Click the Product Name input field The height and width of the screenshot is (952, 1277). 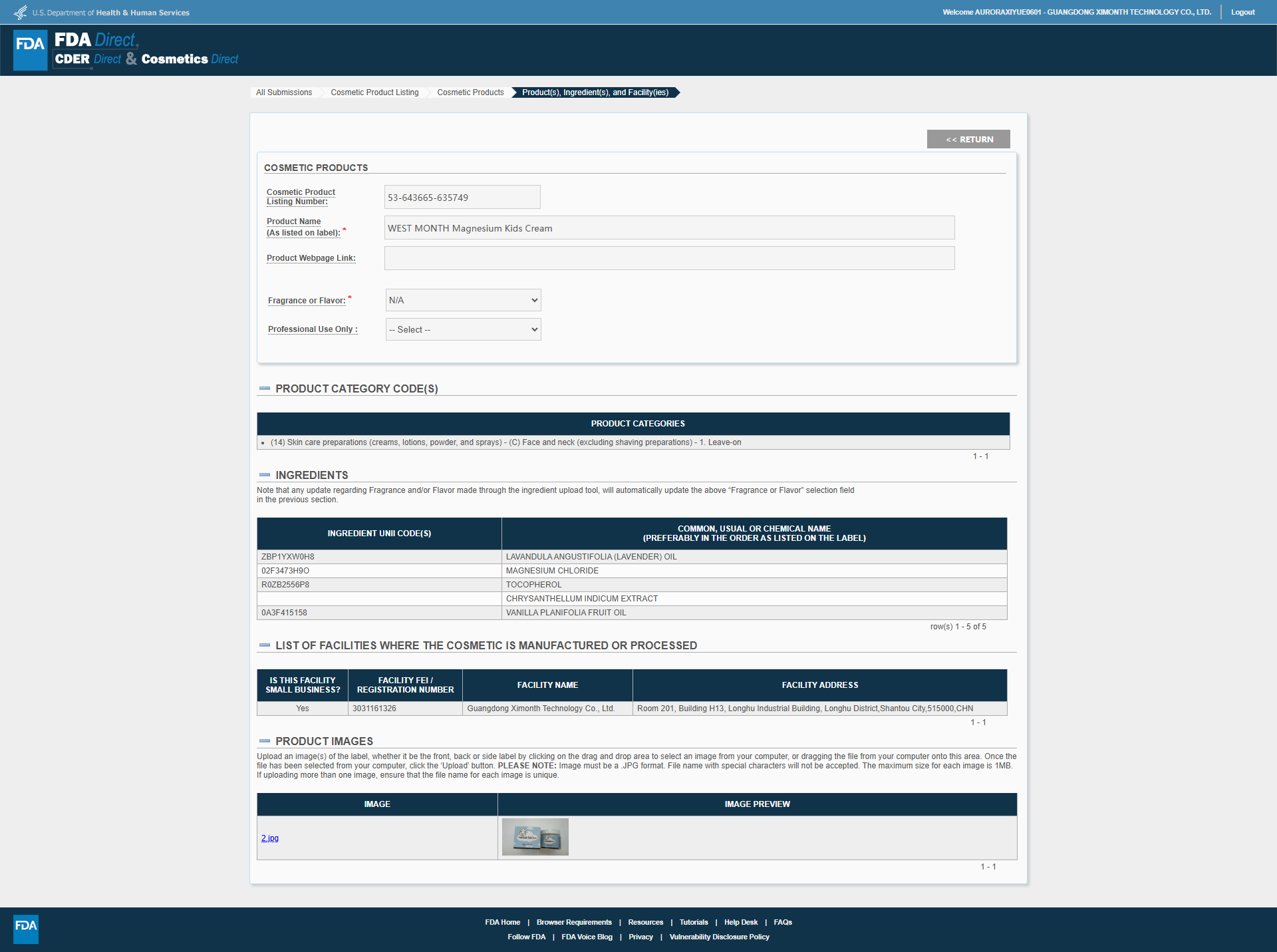[x=669, y=228]
